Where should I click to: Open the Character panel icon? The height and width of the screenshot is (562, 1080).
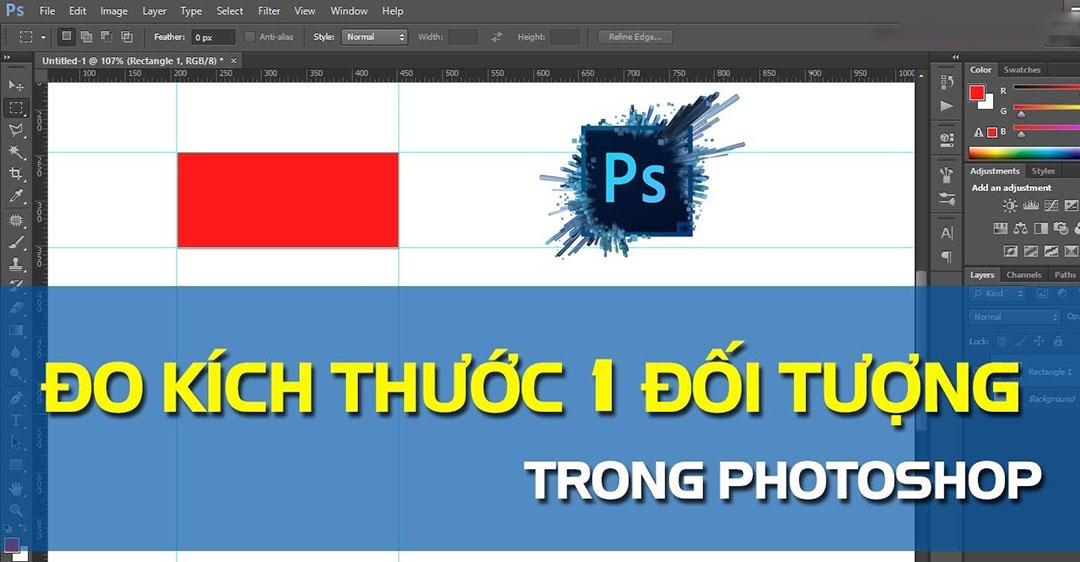click(947, 233)
